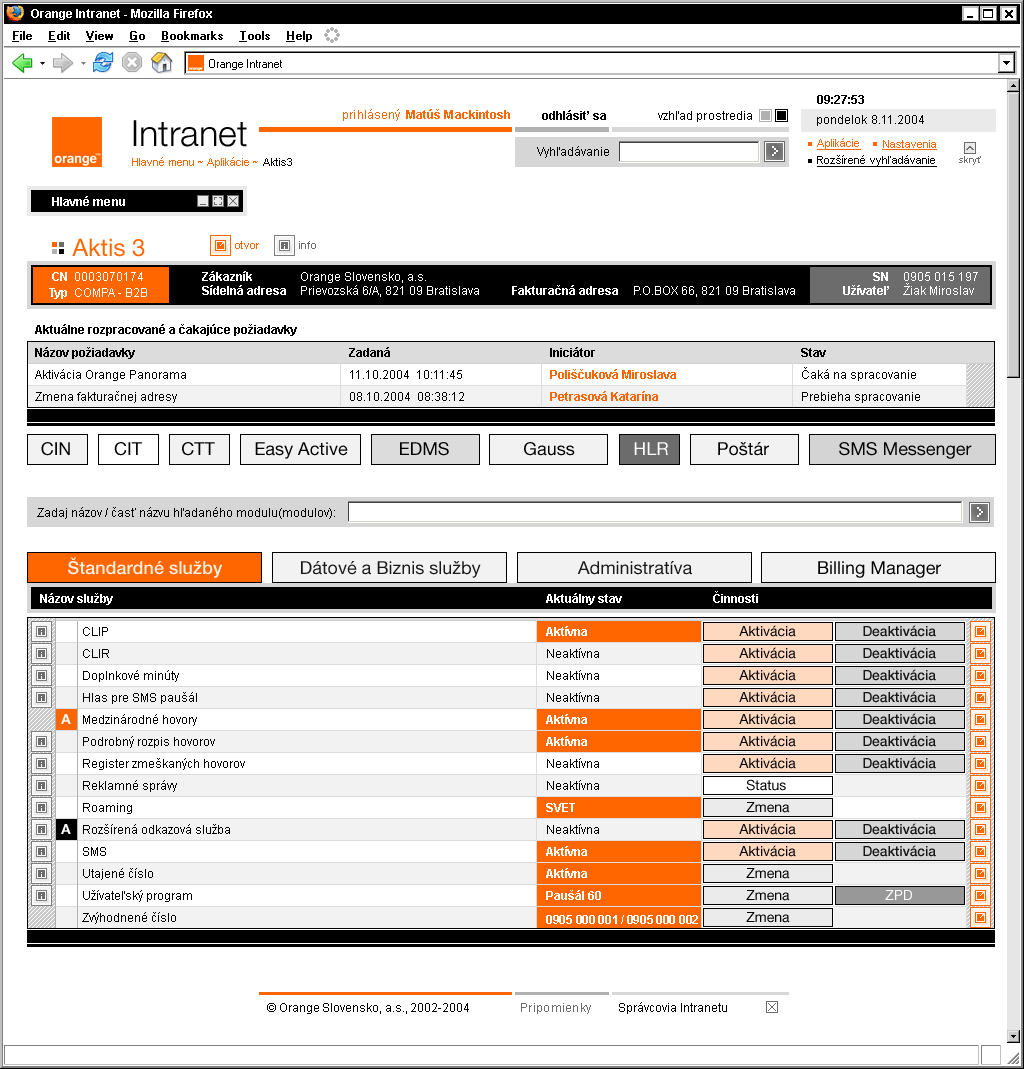Open initiator Poliščuková Miroslava link
The width and height of the screenshot is (1024, 1069).
coord(612,375)
